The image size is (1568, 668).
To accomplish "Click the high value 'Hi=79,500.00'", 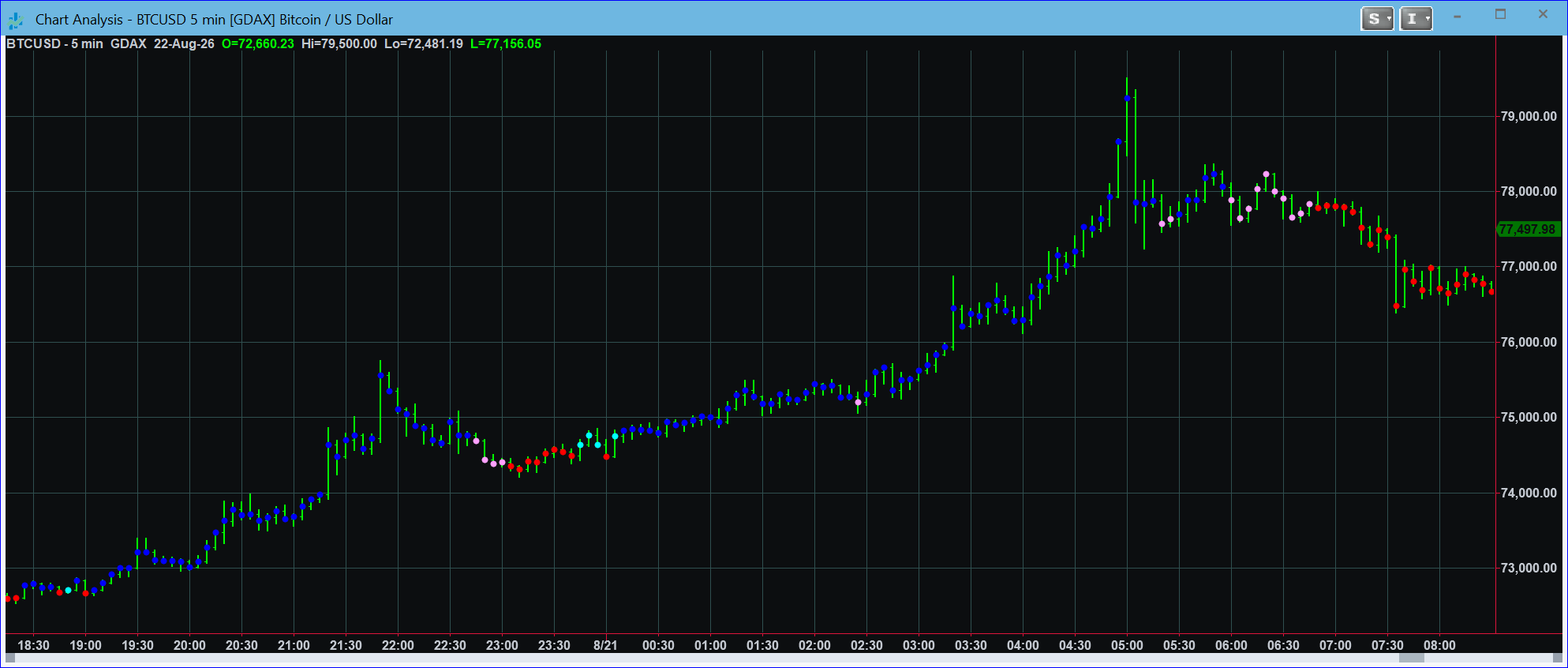I will click(339, 44).
